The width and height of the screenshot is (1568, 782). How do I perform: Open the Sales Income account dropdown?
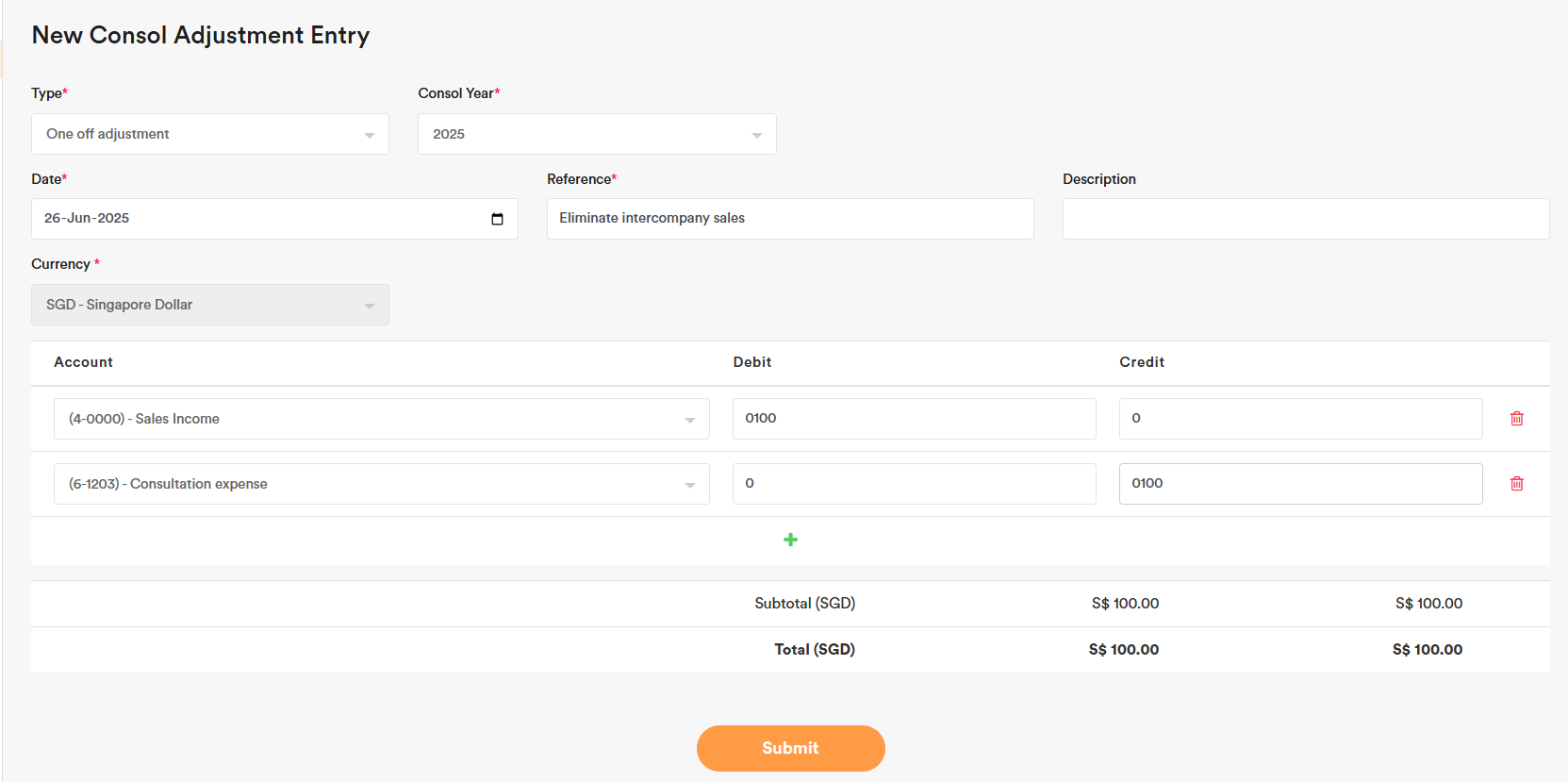(382, 419)
